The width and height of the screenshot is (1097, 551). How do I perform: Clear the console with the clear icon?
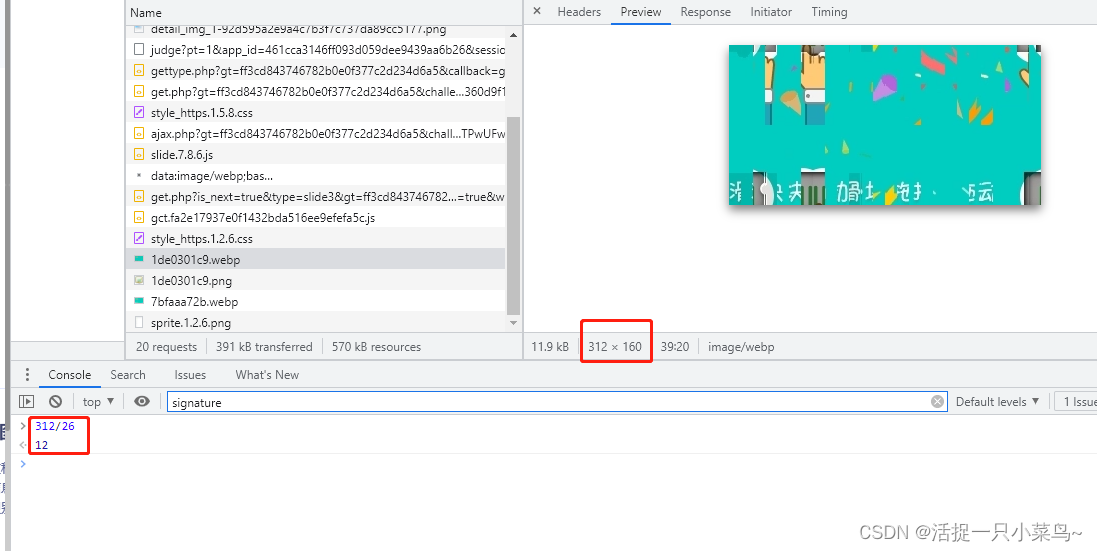[56, 401]
